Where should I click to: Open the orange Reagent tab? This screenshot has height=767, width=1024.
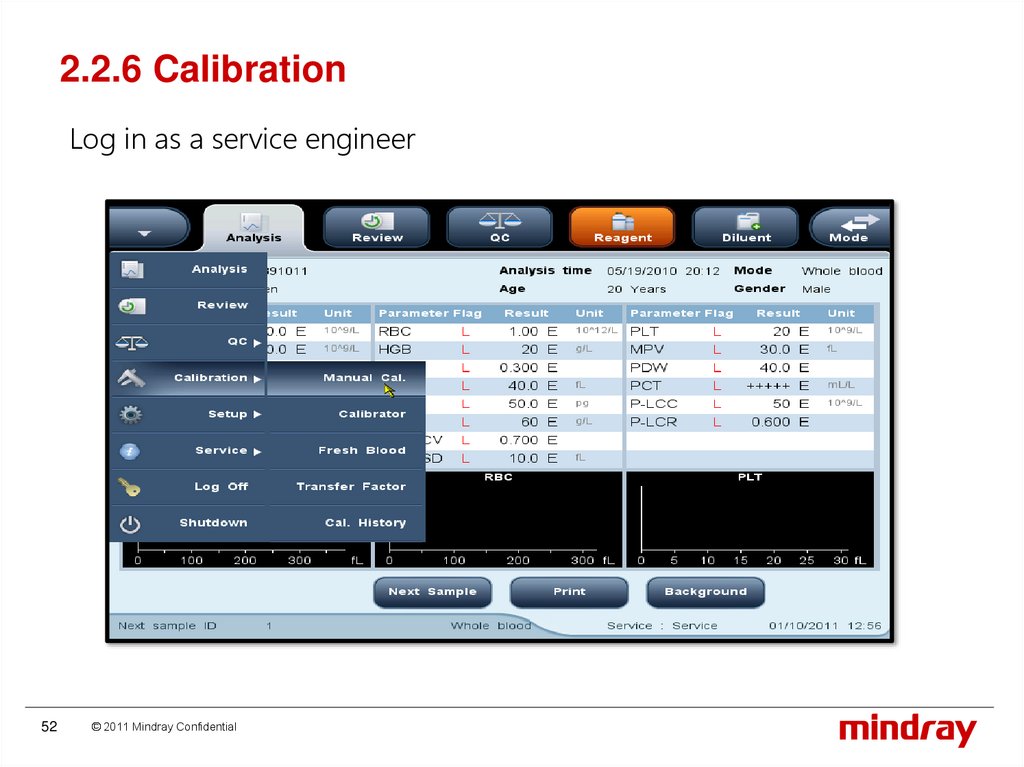coord(622,227)
